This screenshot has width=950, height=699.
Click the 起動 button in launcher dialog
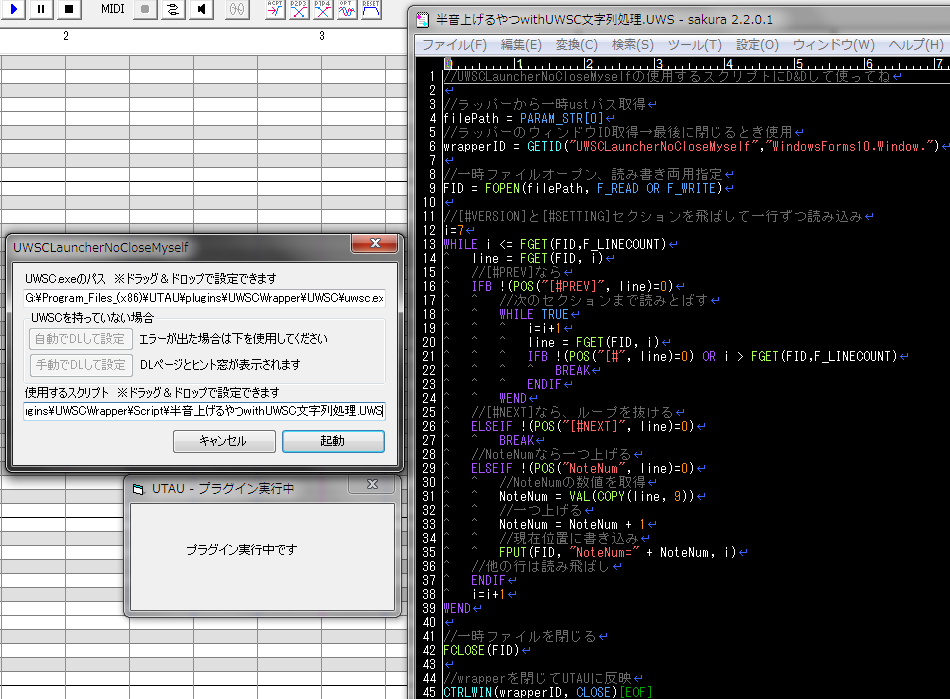point(333,441)
